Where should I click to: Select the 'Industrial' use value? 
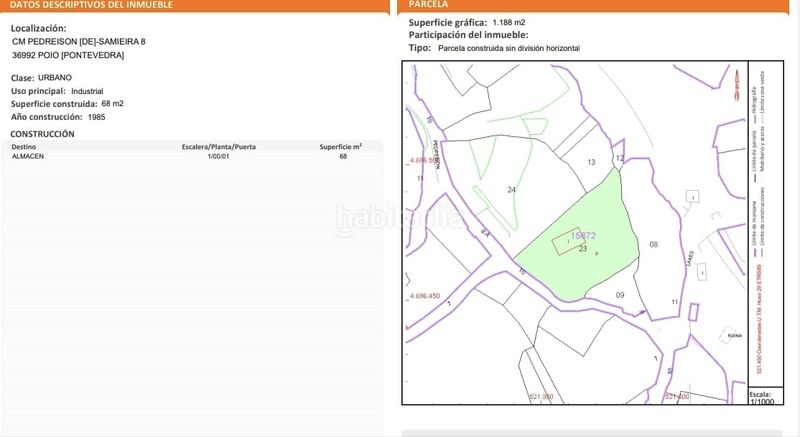pos(87,91)
